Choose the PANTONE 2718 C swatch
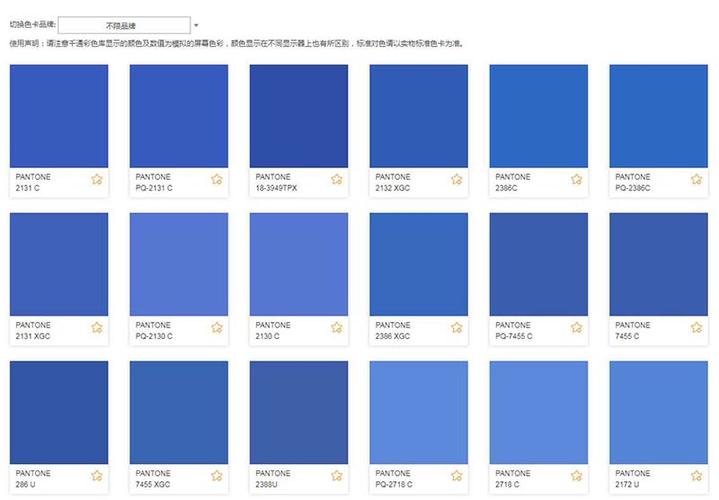This screenshot has width=719, height=500. coord(539,412)
